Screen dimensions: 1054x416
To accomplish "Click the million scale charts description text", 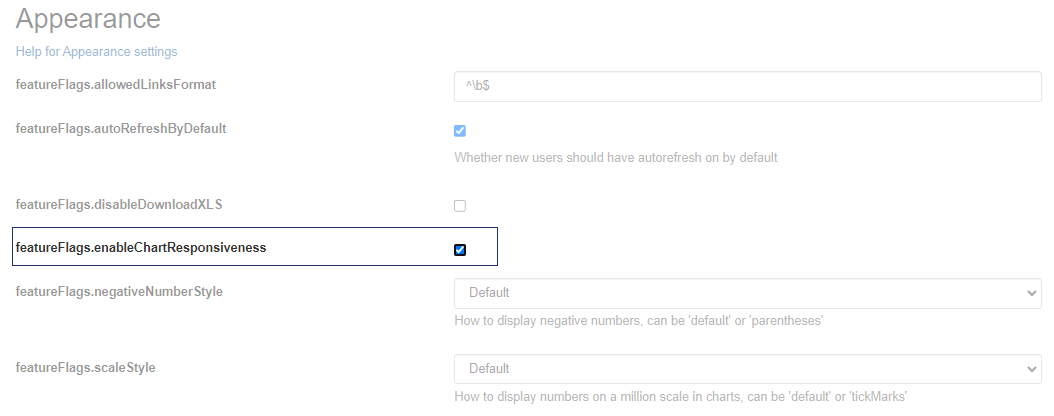I will [x=680, y=397].
